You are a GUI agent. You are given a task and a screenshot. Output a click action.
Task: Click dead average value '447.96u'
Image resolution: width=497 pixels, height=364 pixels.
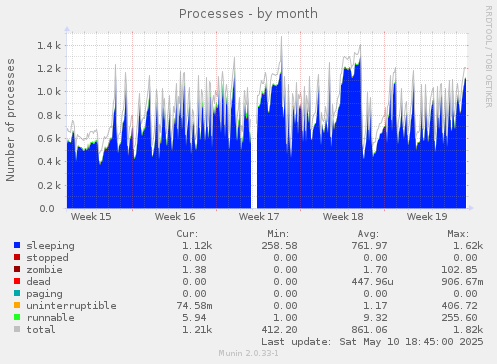[x=372, y=282]
